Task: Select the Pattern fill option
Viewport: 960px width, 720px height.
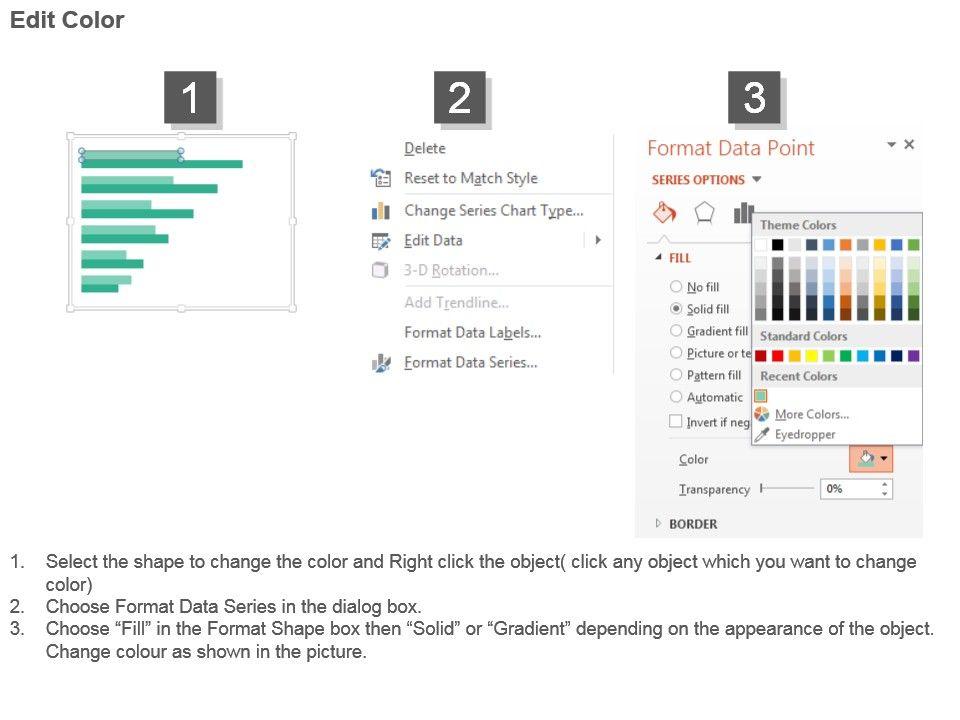Action: tap(676, 375)
